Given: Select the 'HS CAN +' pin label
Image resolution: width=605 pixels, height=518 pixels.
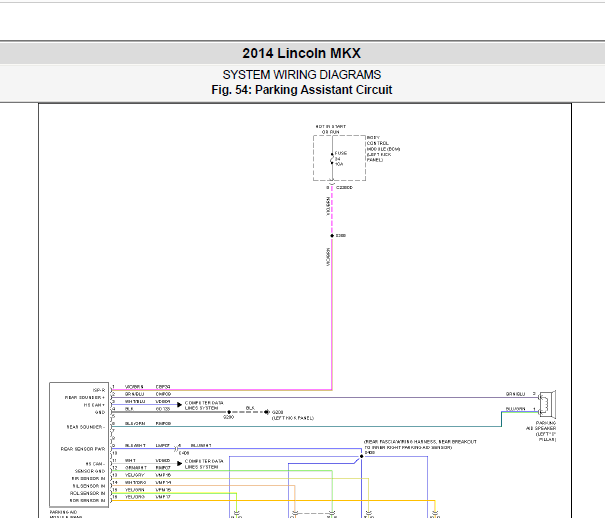Looking at the screenshot, I should tap(94, 405).
